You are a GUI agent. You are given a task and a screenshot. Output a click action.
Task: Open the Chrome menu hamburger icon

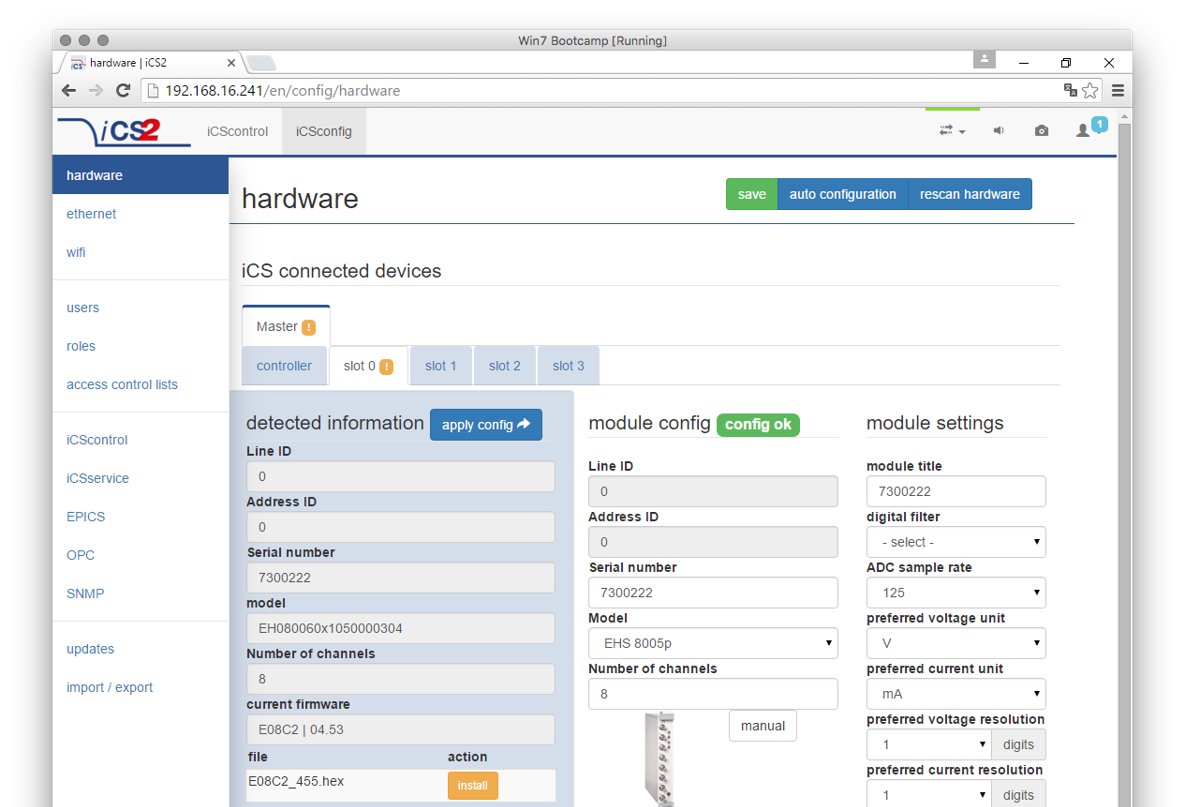1118,90
